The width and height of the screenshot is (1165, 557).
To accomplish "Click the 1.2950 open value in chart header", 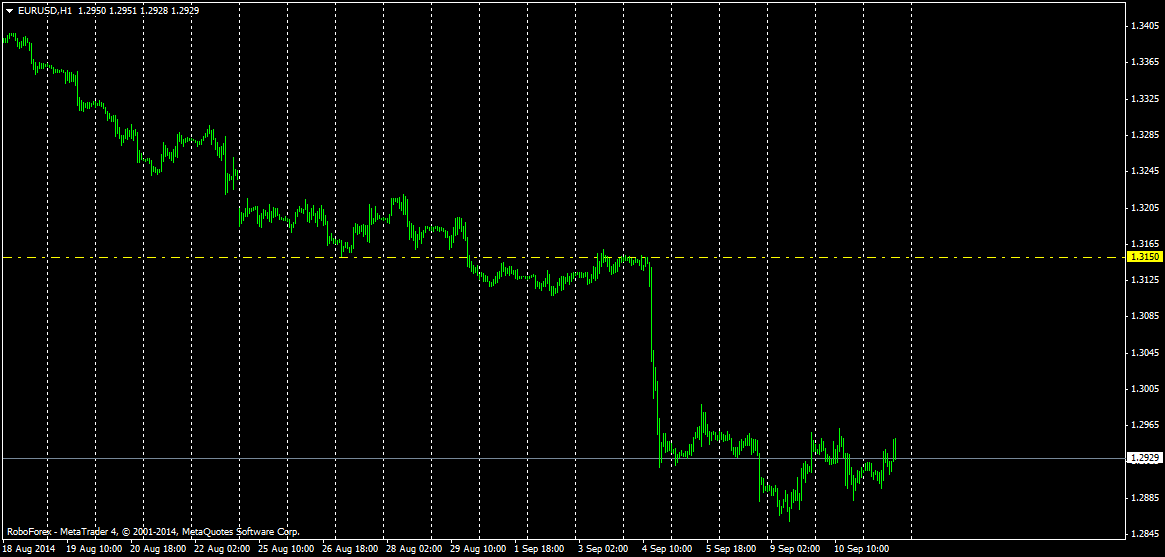I will coord(91,11).
